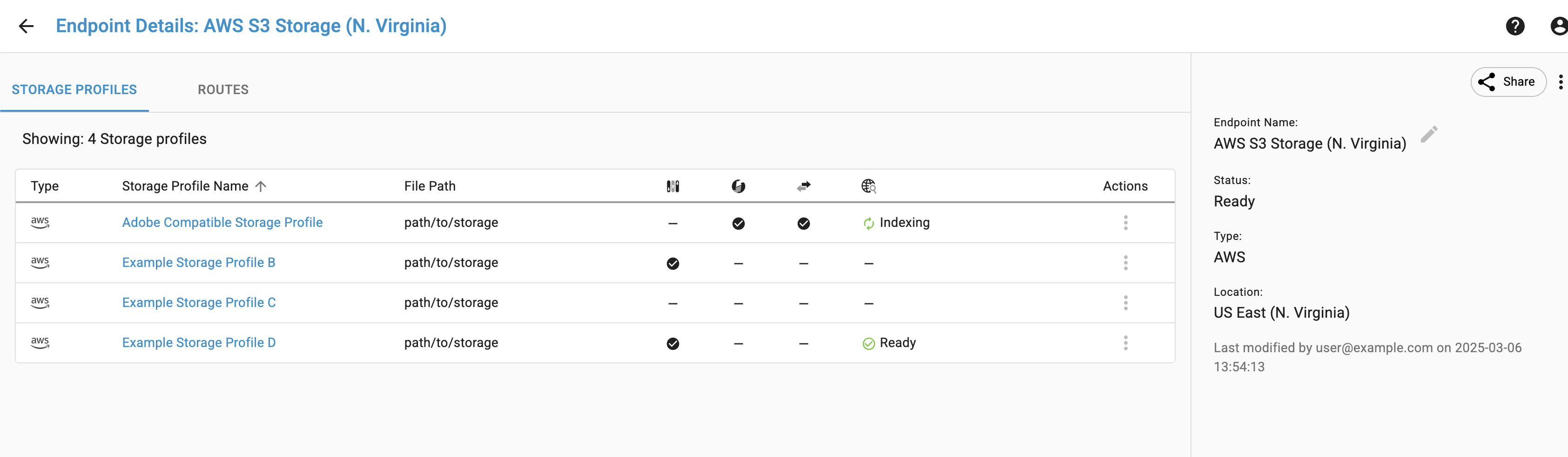Click the upload/download capability column icon
The height and width of the screenshot is (457, 1568).
point(673,186)
